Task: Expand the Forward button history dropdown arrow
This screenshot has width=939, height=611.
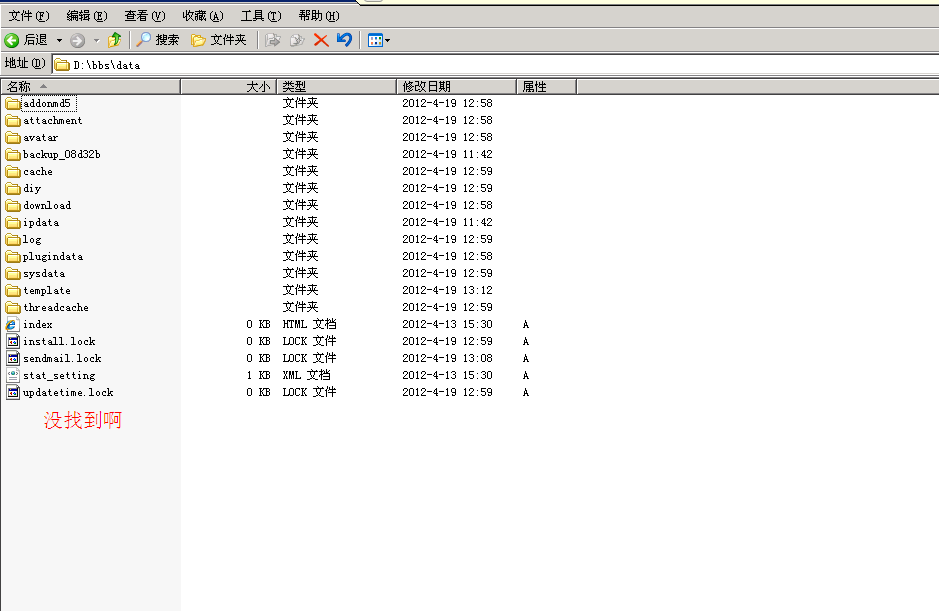Action: click(x=96, y=41)
